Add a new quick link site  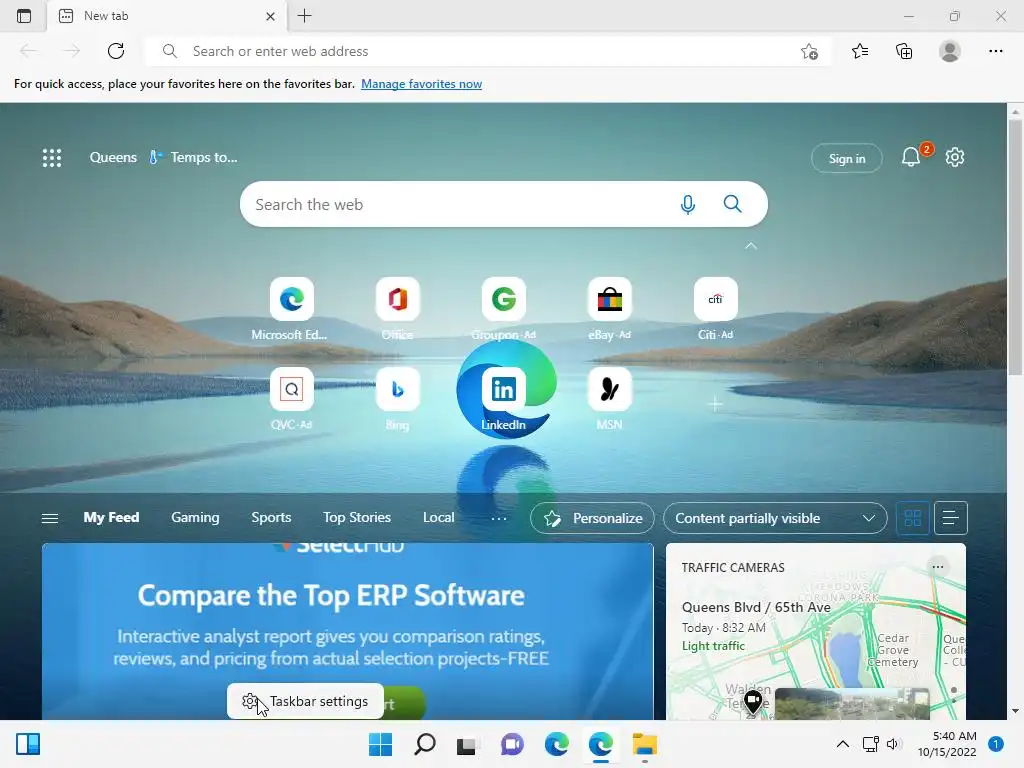point(715,404)
